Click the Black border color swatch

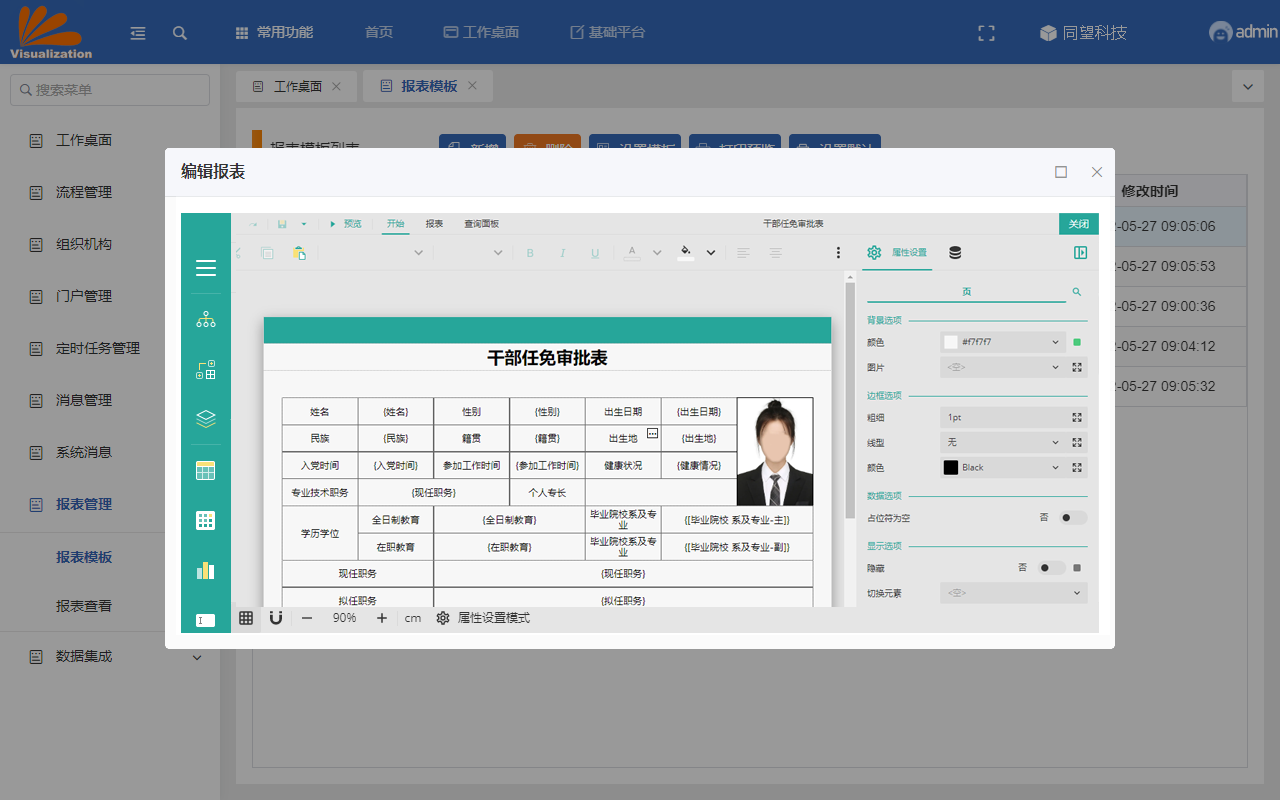point(951,467)
